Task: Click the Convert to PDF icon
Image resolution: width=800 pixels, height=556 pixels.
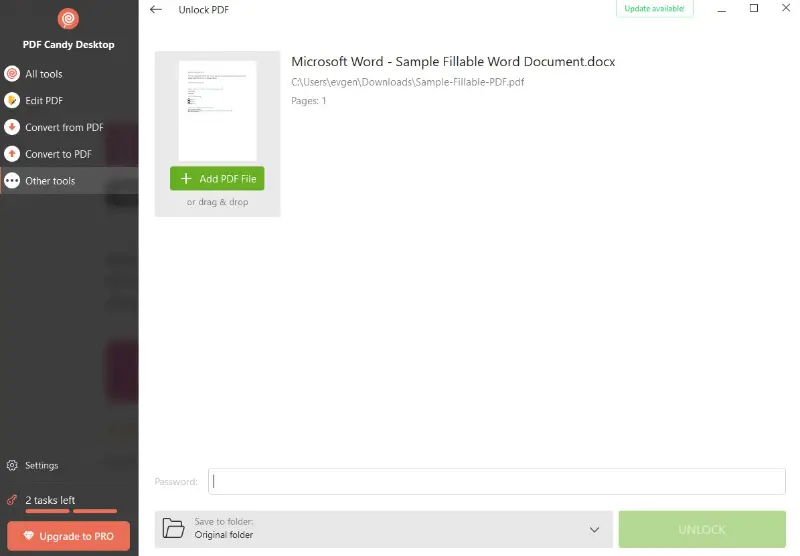Action: pyautogui.click(x=12, y=154)
